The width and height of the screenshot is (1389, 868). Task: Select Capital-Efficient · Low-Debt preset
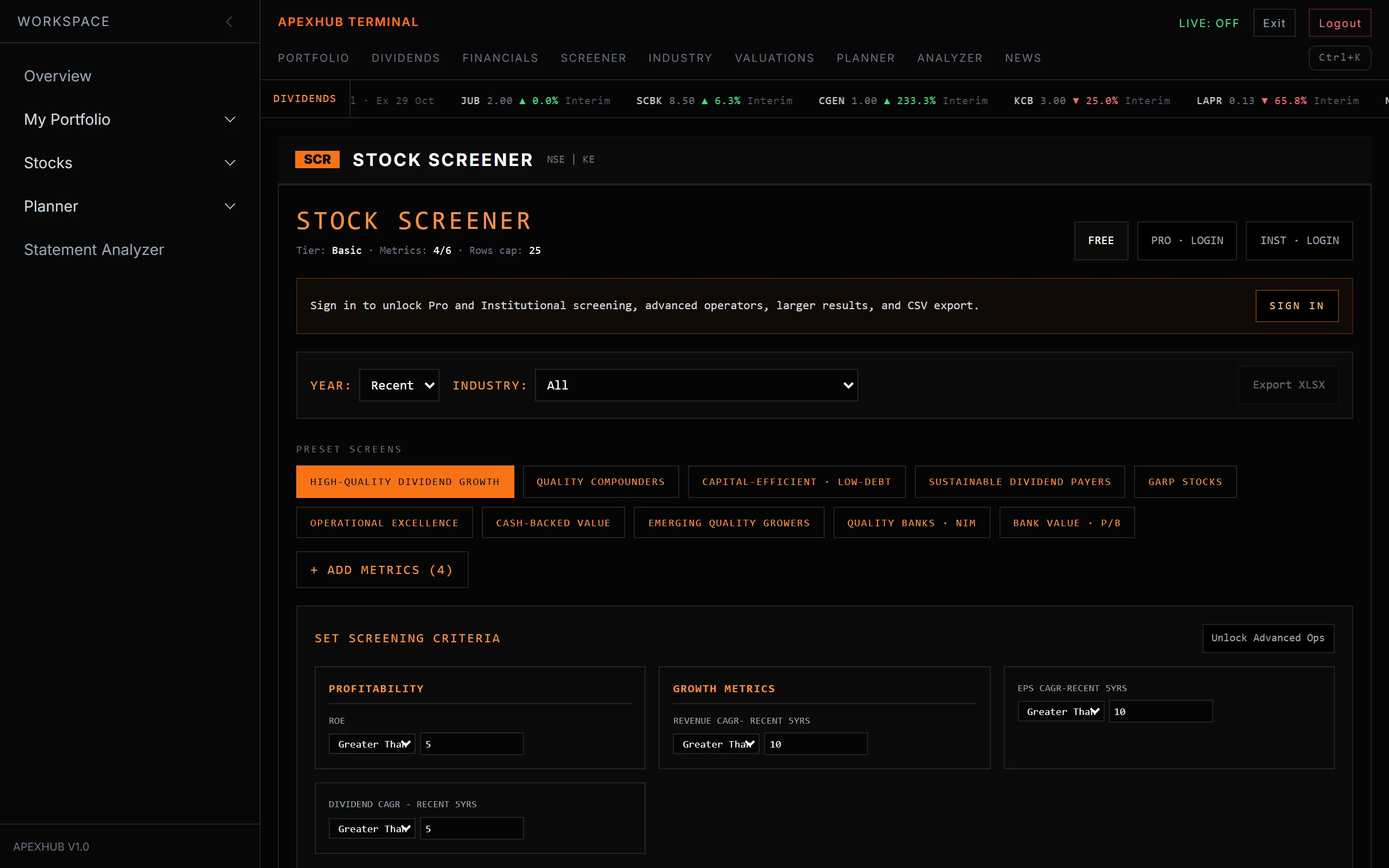tap(796, 482)
